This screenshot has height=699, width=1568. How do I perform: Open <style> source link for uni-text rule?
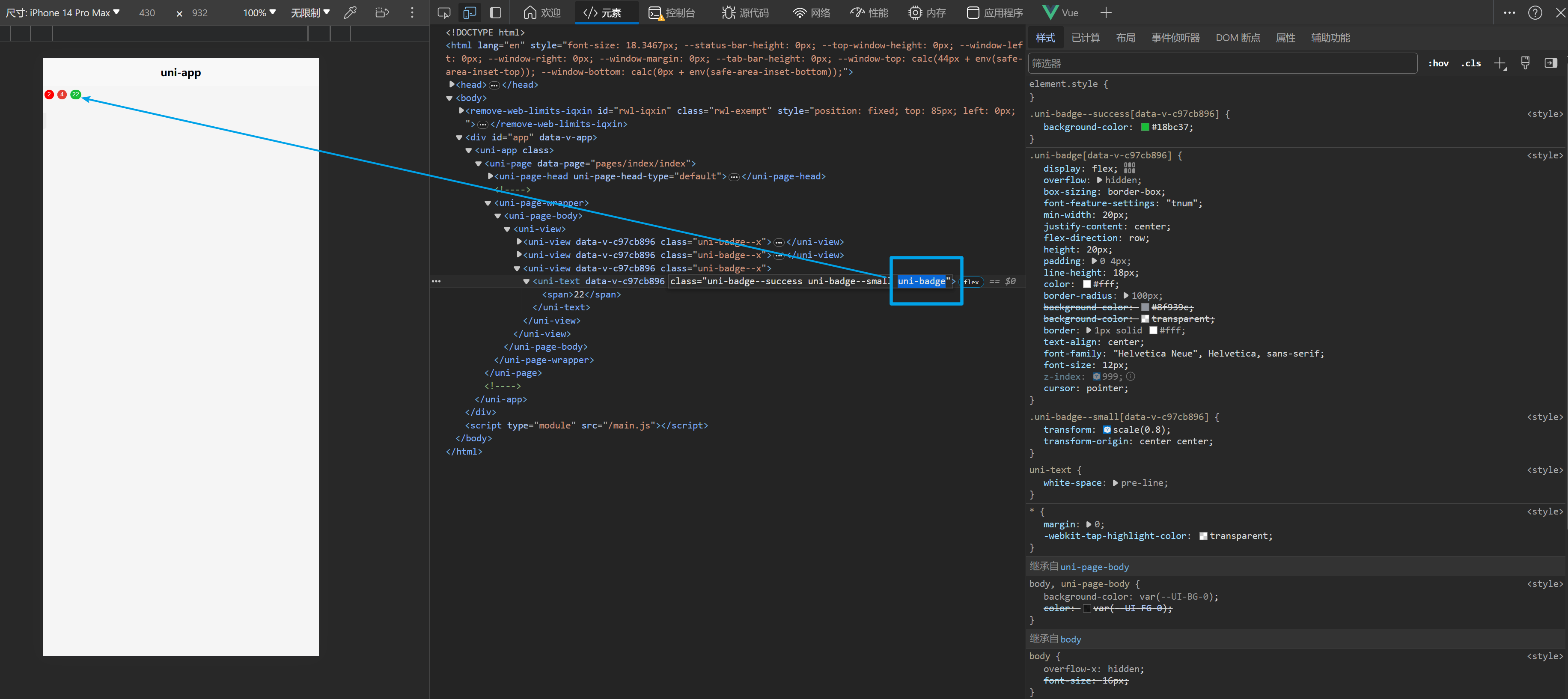click(1544, 470)
